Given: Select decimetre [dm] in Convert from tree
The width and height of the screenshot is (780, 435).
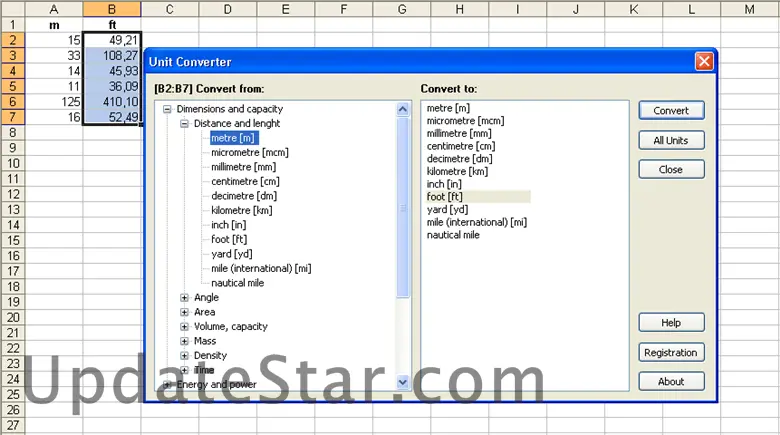Looking at the screenshot, I should pyautogui.click(x=244, y=196).
